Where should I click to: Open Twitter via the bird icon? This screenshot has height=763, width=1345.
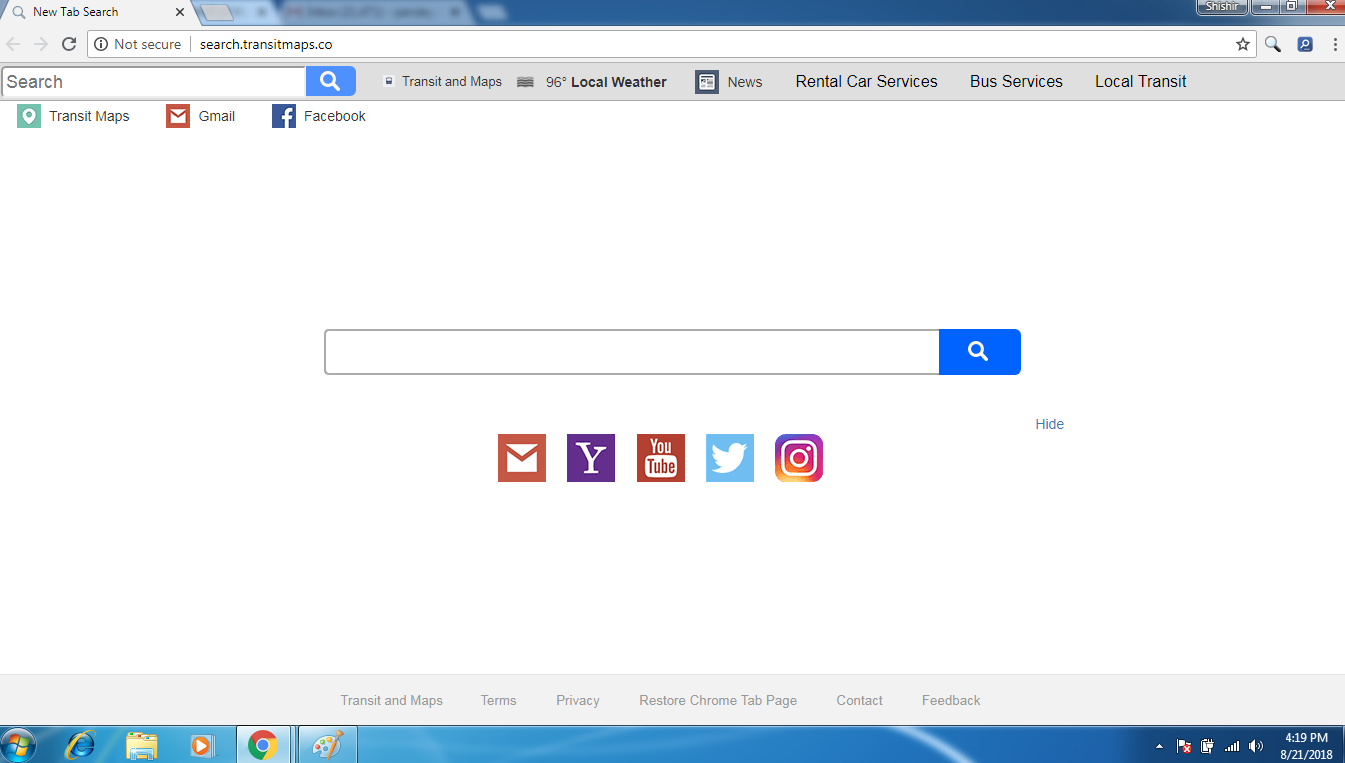pyautogui.click(x=729, y=458)
